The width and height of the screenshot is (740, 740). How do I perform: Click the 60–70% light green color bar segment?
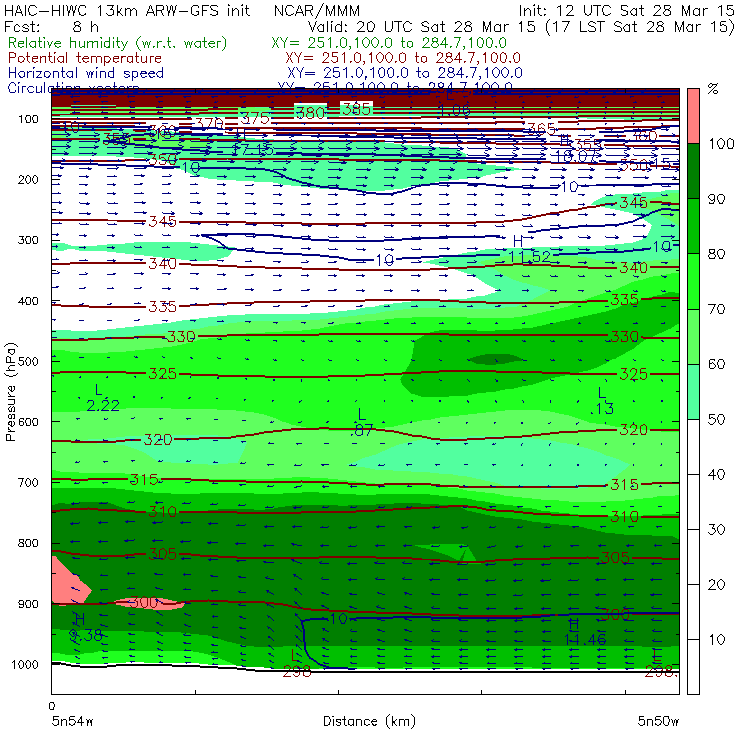[693, 336]
